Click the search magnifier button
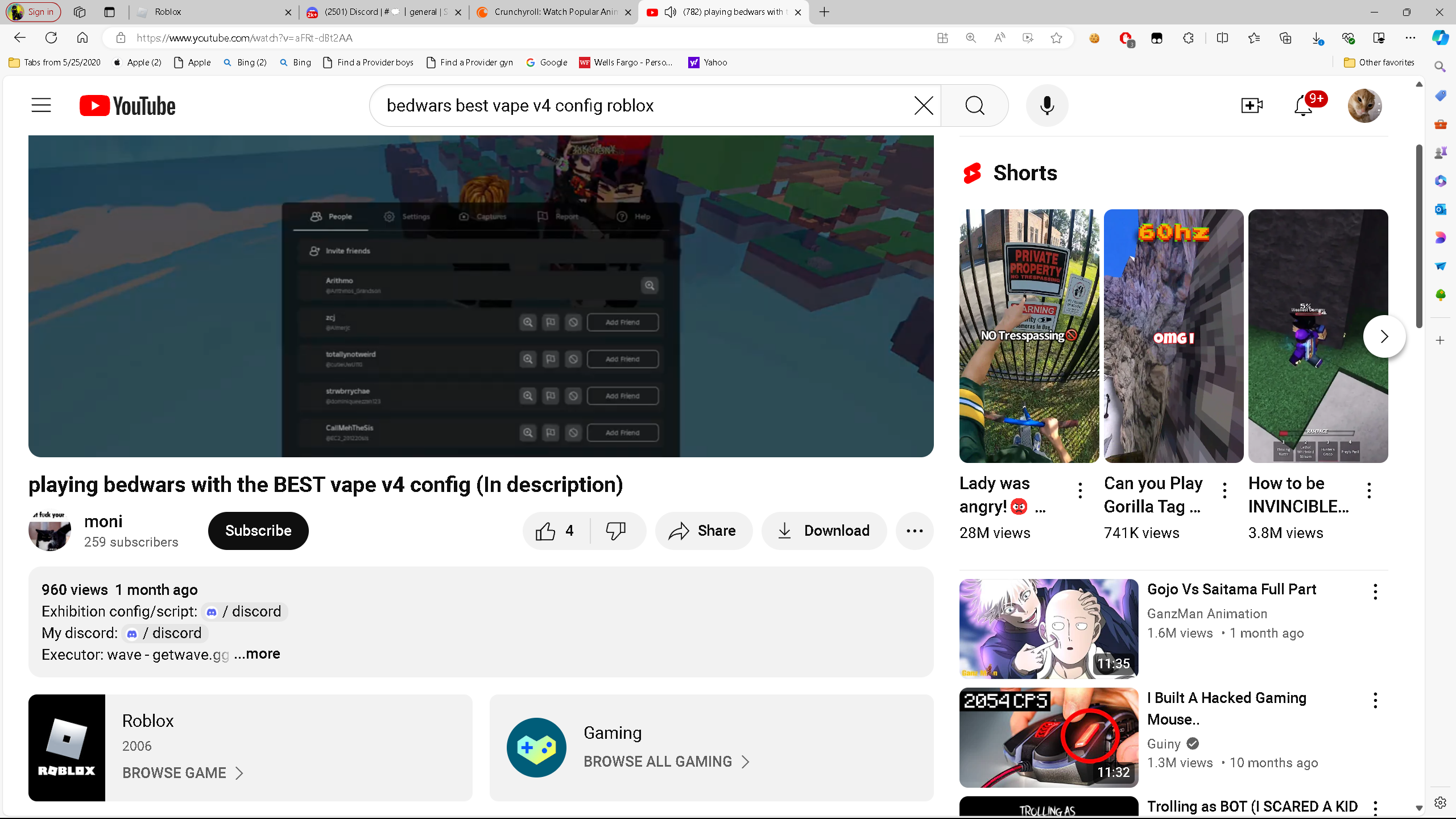 (975, 106)
